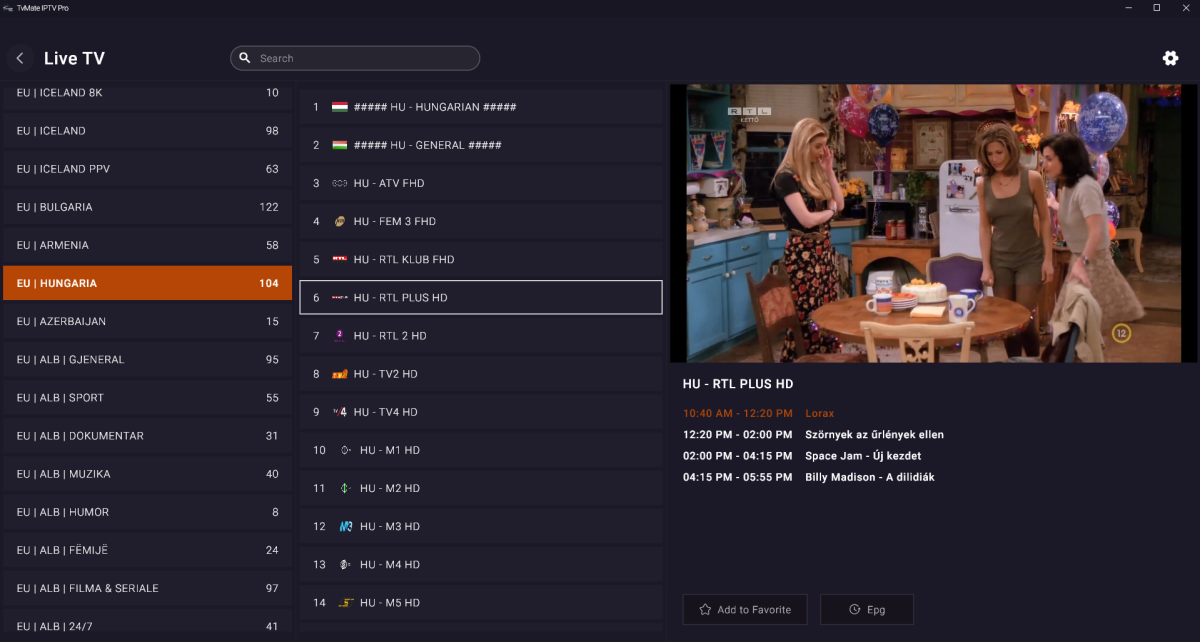The image size is (1200, 642).
Task: Select the currently airing Lorax program entry
Action: (819, 413)
